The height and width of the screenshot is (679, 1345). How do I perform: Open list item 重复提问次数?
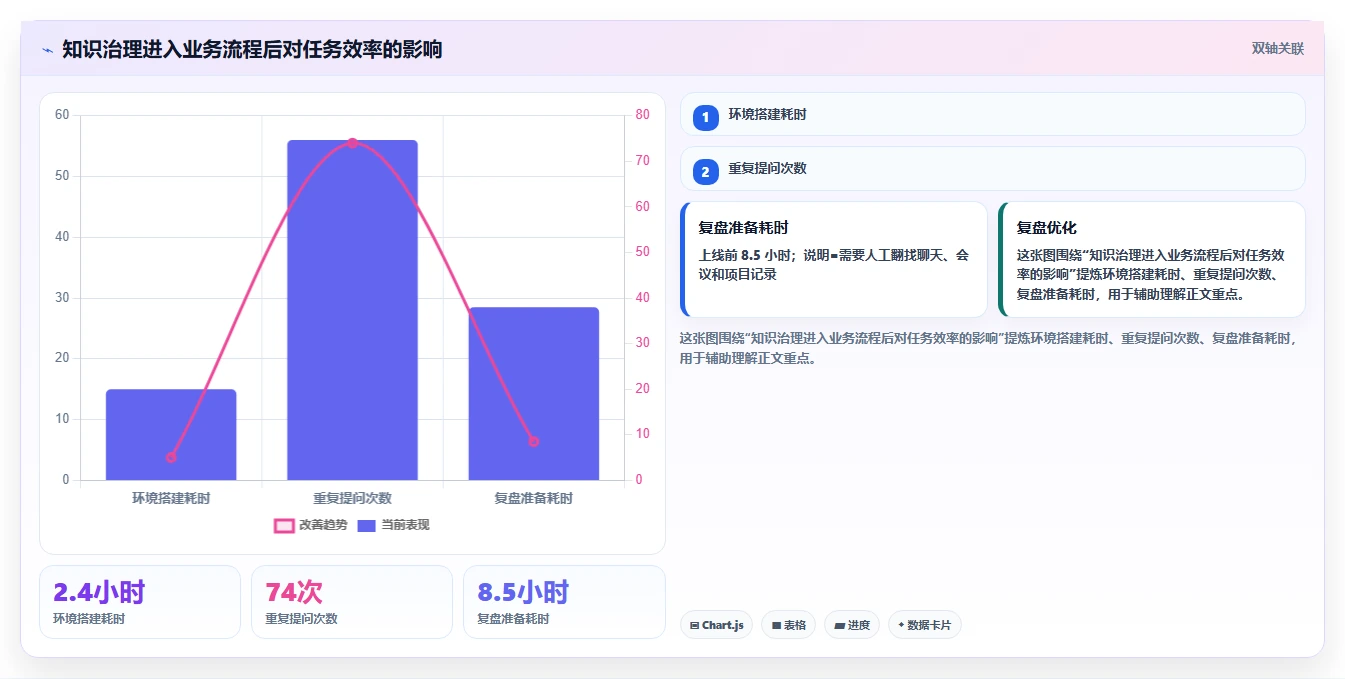click(992, 169)
